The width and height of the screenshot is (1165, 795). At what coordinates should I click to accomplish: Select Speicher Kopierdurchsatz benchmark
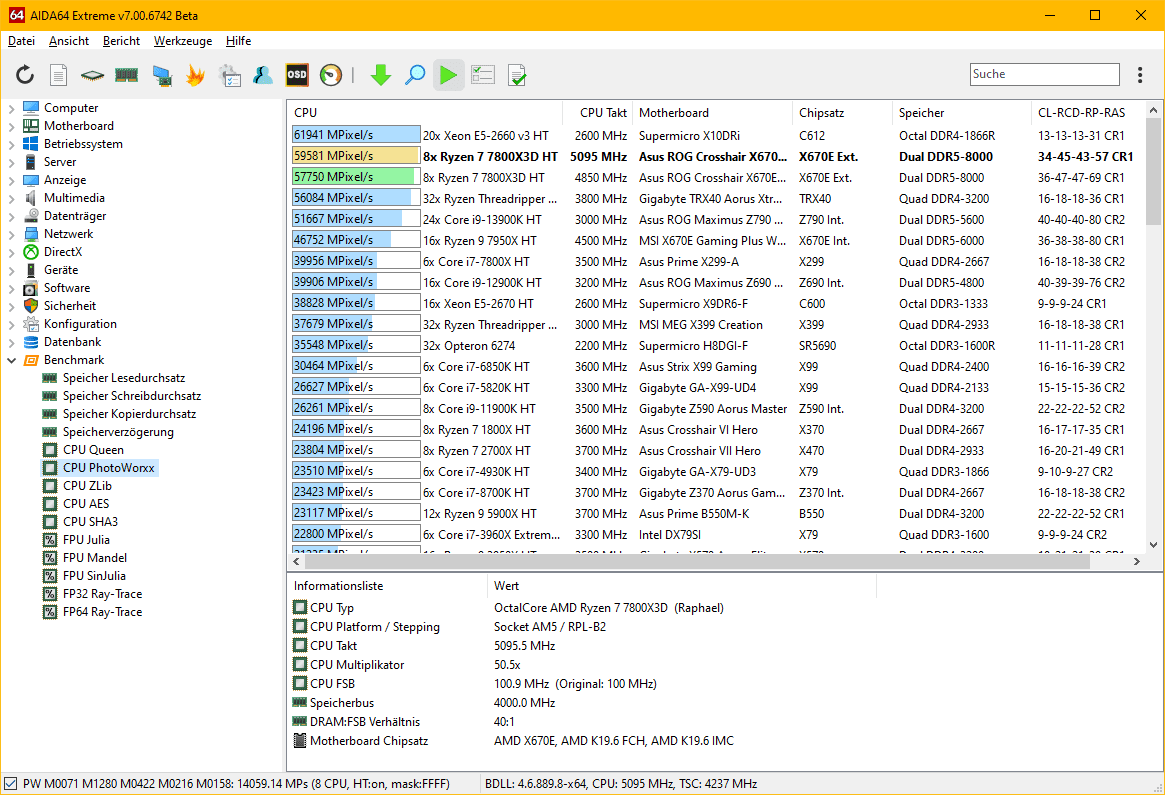coord(129,414)
